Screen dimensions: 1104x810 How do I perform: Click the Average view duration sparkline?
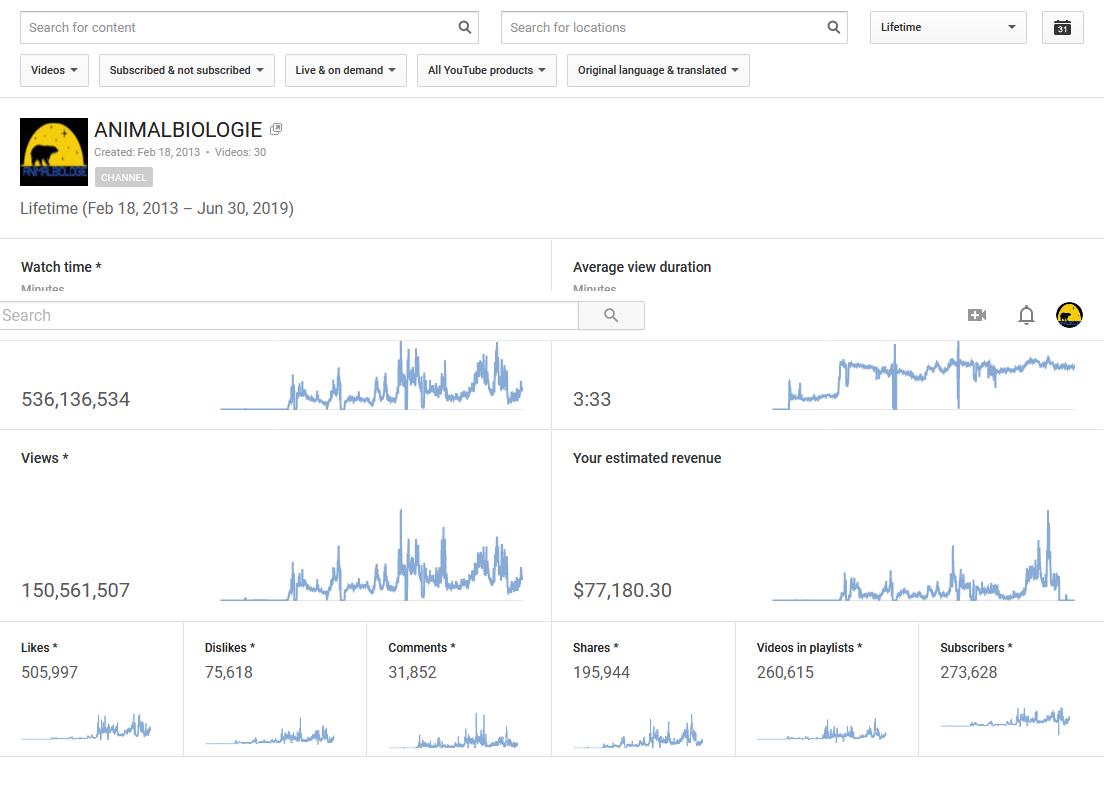click(x=924, y=375)
